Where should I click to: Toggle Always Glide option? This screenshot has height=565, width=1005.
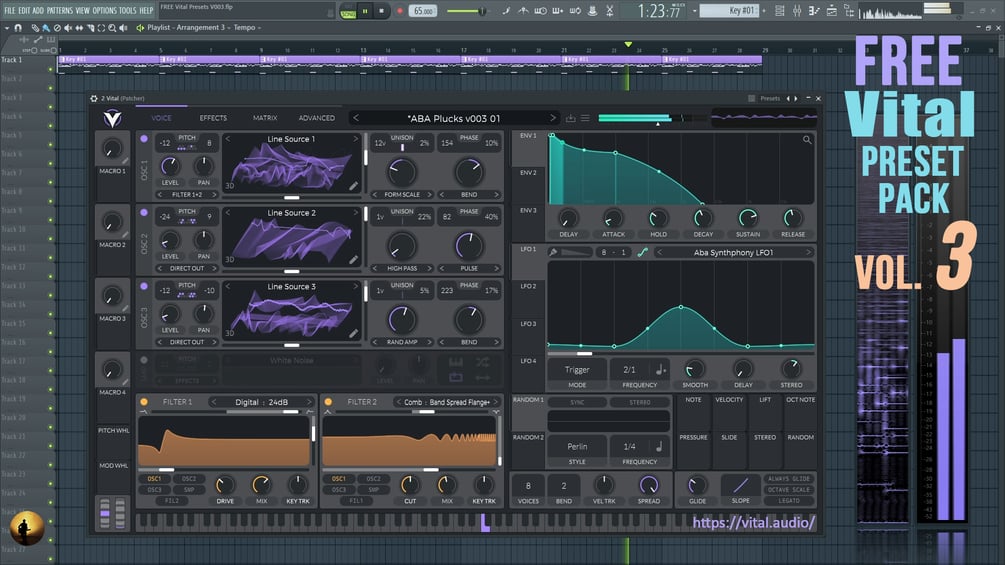click(789, 479)
